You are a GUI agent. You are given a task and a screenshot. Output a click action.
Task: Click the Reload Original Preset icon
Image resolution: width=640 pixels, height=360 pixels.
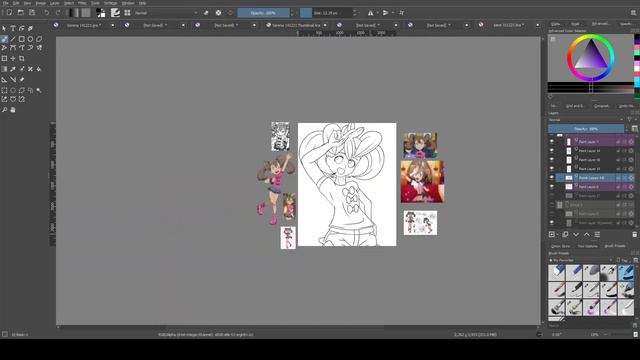coord(230,13)
